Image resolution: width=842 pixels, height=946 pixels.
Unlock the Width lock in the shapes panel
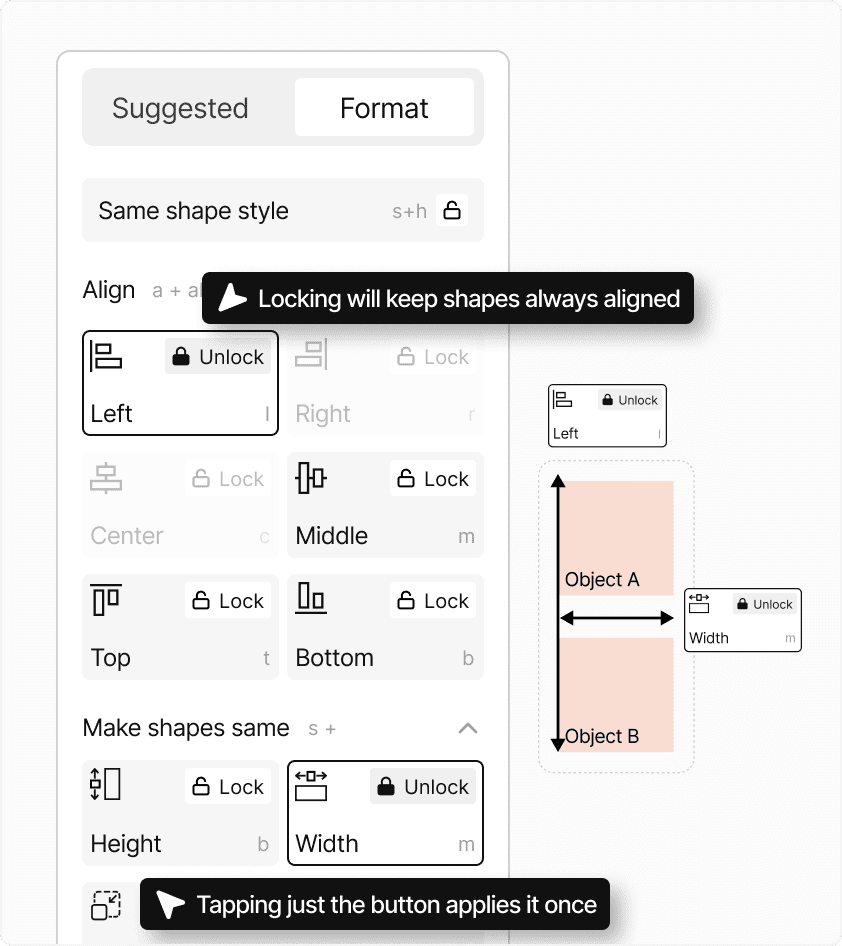point(422,787)
